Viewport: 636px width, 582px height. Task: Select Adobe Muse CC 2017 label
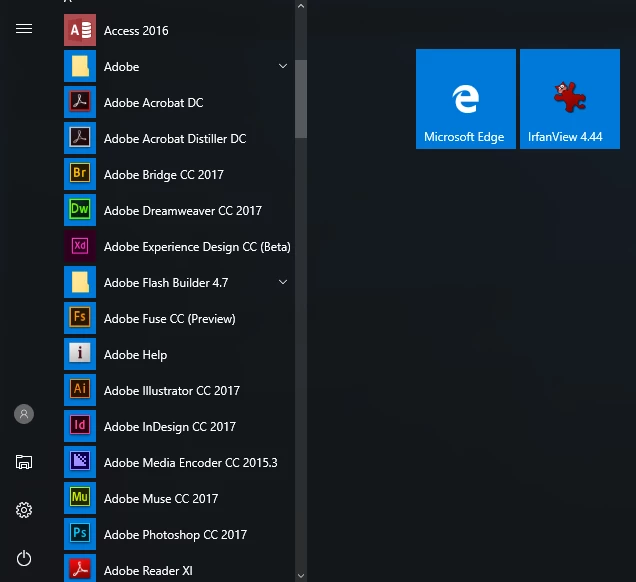[x=161, y=498]
